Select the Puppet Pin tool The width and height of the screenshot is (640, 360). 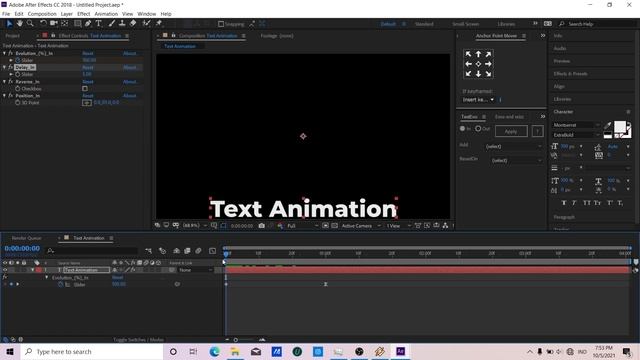[159, 24]
